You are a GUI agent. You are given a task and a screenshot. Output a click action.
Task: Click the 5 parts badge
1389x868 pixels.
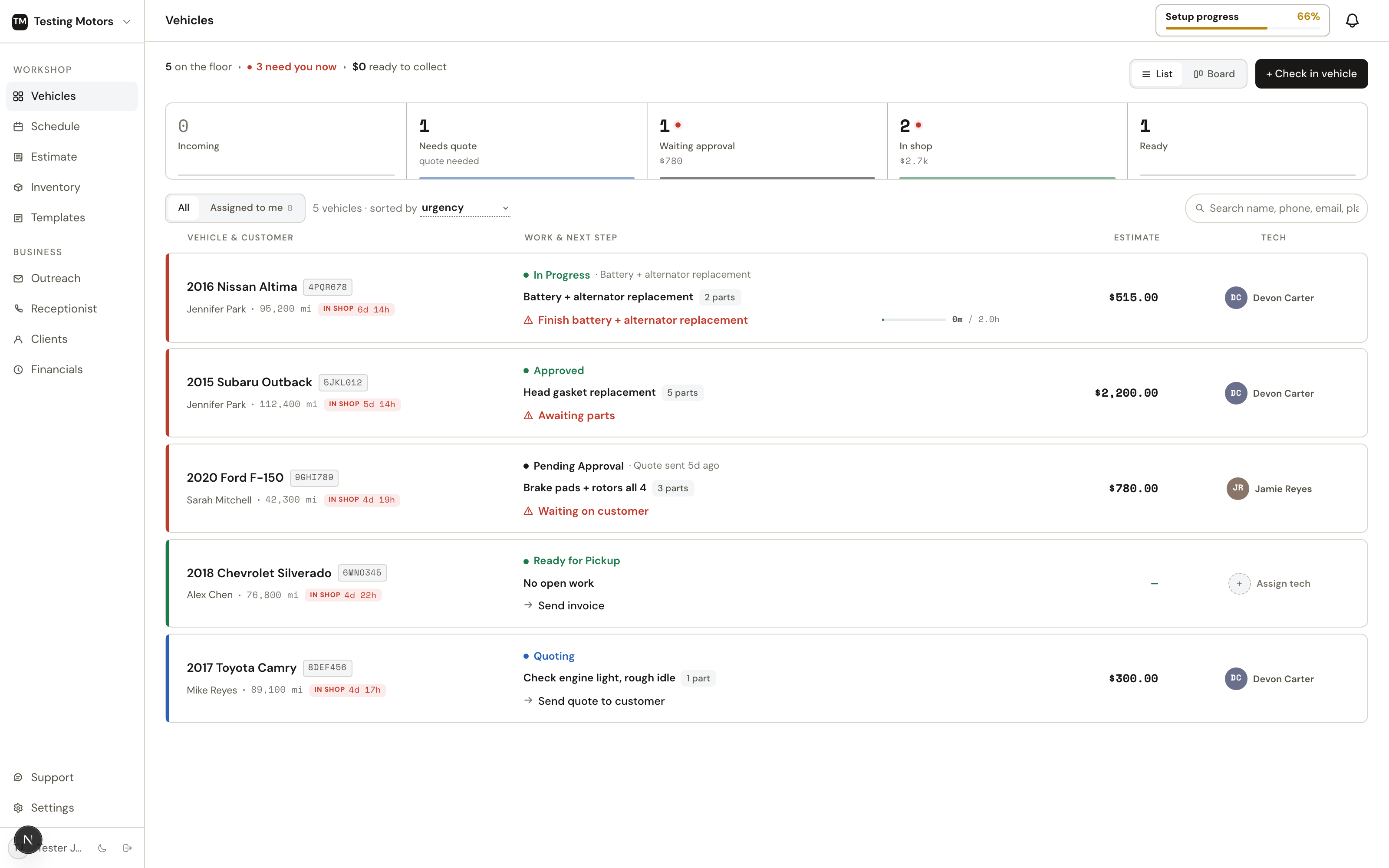pos(682,393)
